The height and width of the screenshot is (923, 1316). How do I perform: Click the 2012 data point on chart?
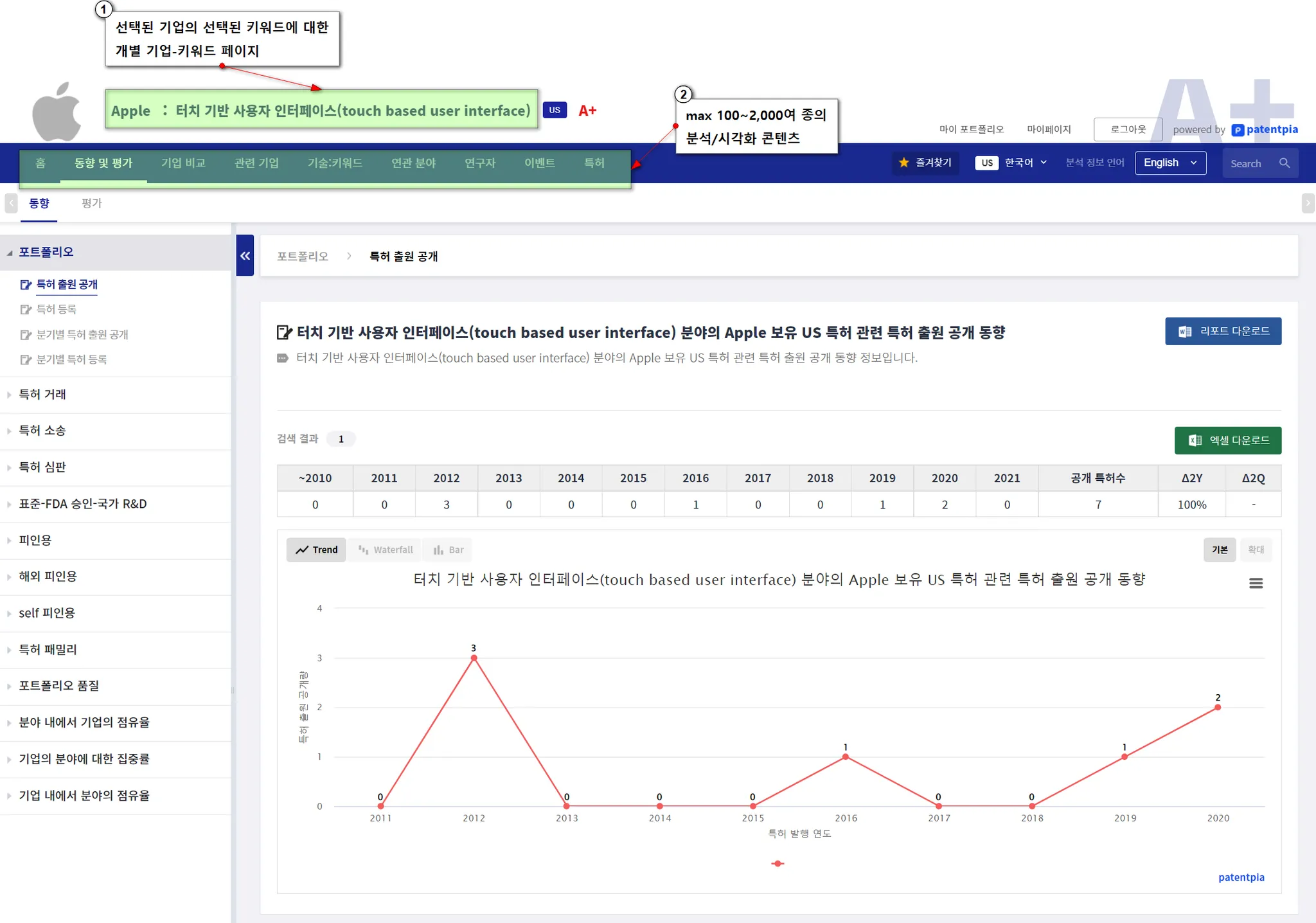pyautogui.click(x=474, y=658)
